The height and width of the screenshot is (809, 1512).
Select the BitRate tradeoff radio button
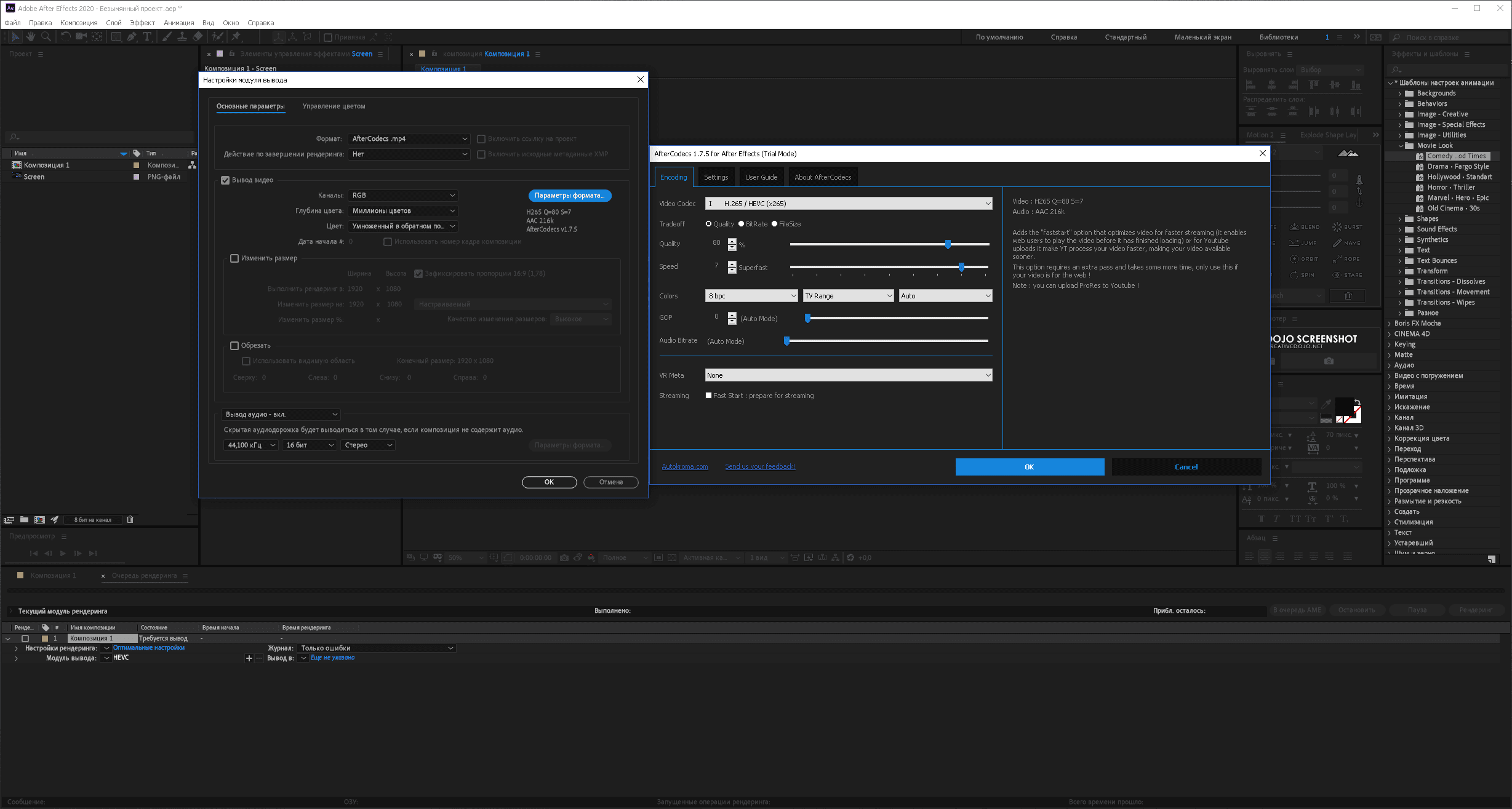741,224
